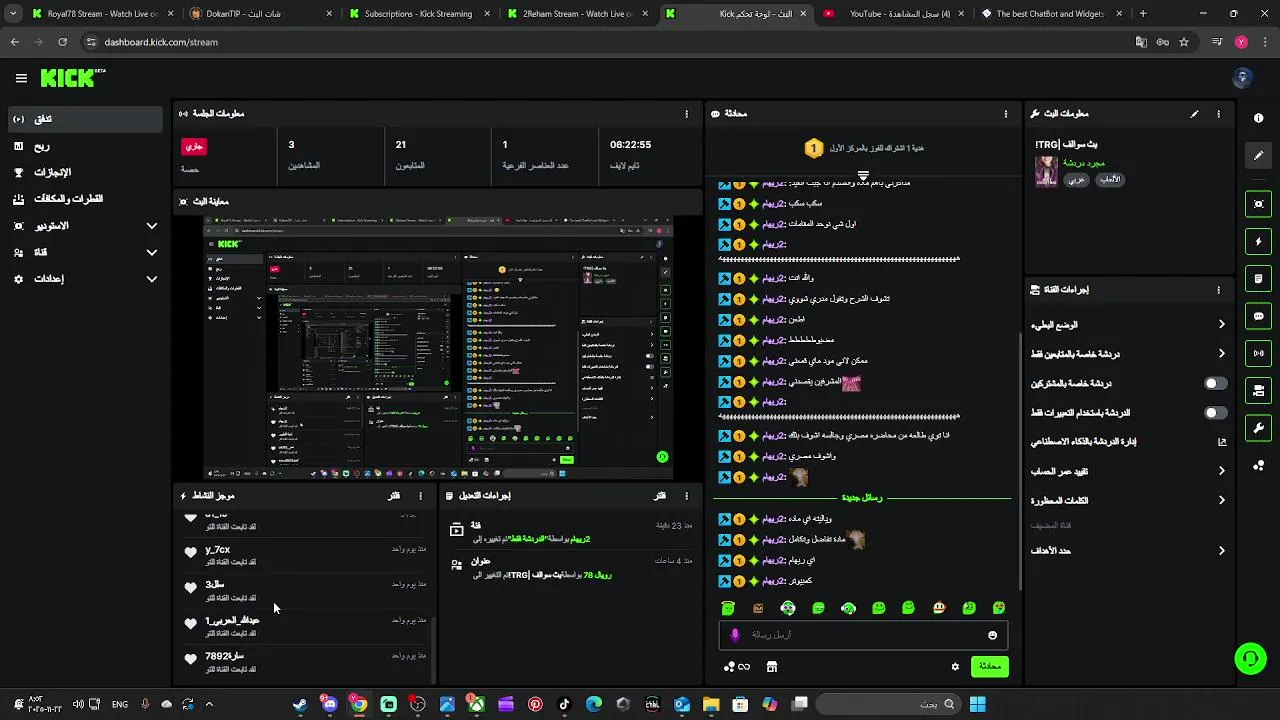
Task: Toggle the moderation log note widget in the right sidebar
Action: click(1258, 279)
